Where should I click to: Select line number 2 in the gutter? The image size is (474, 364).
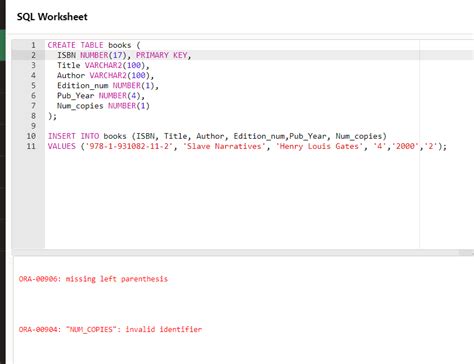click(x=33, y=55)
